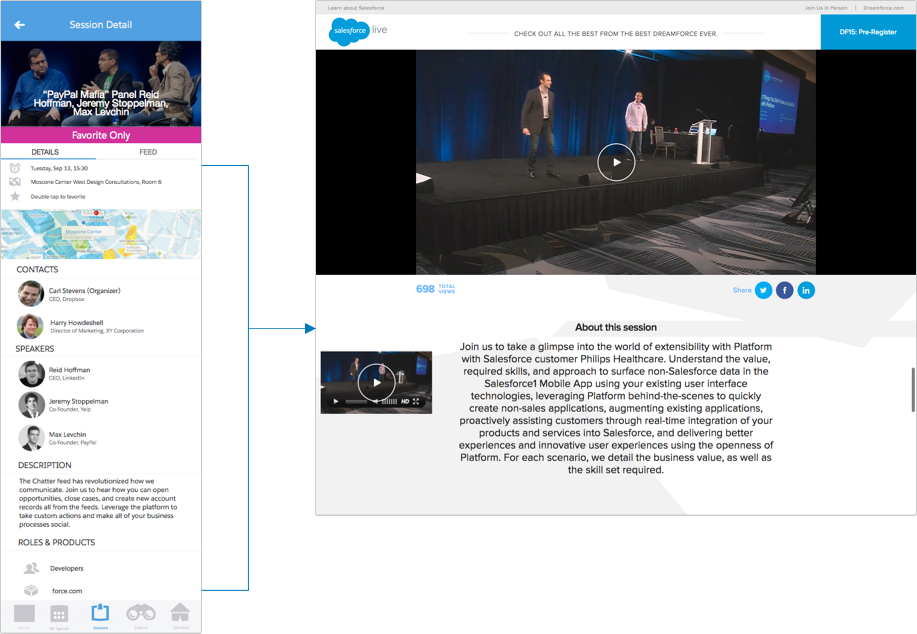Viewport: 917px width, 634px height.
Task: Click the favorite star icon
Action: tap(15, 197)
